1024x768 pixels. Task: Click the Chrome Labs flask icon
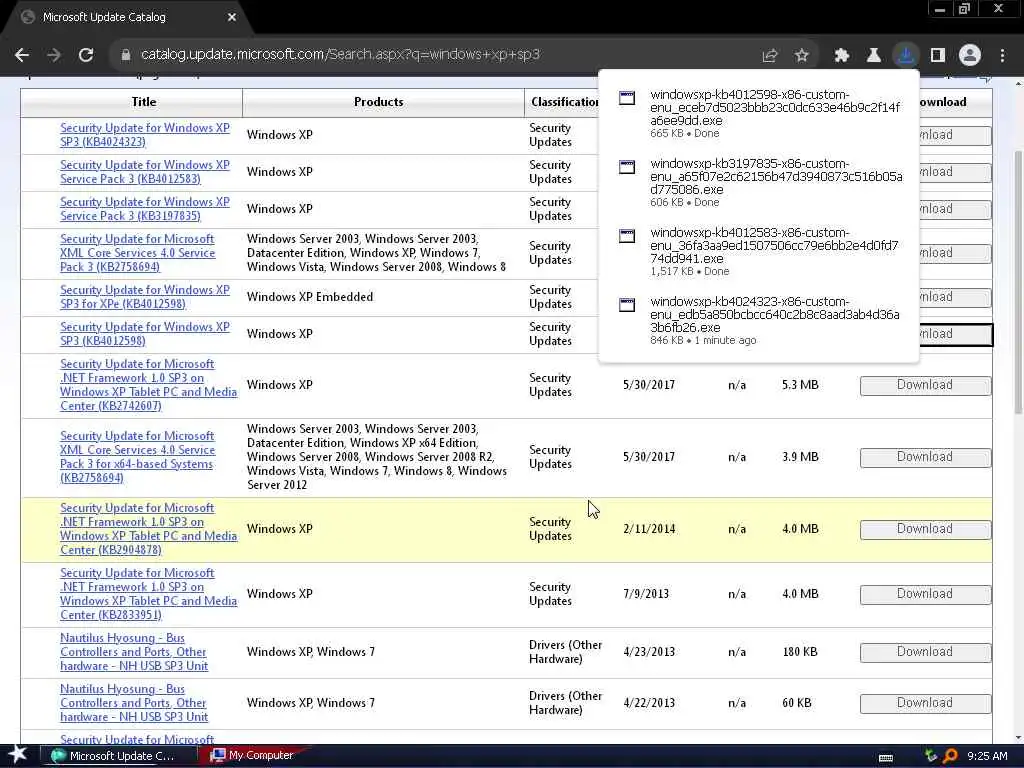click(874, 56)
